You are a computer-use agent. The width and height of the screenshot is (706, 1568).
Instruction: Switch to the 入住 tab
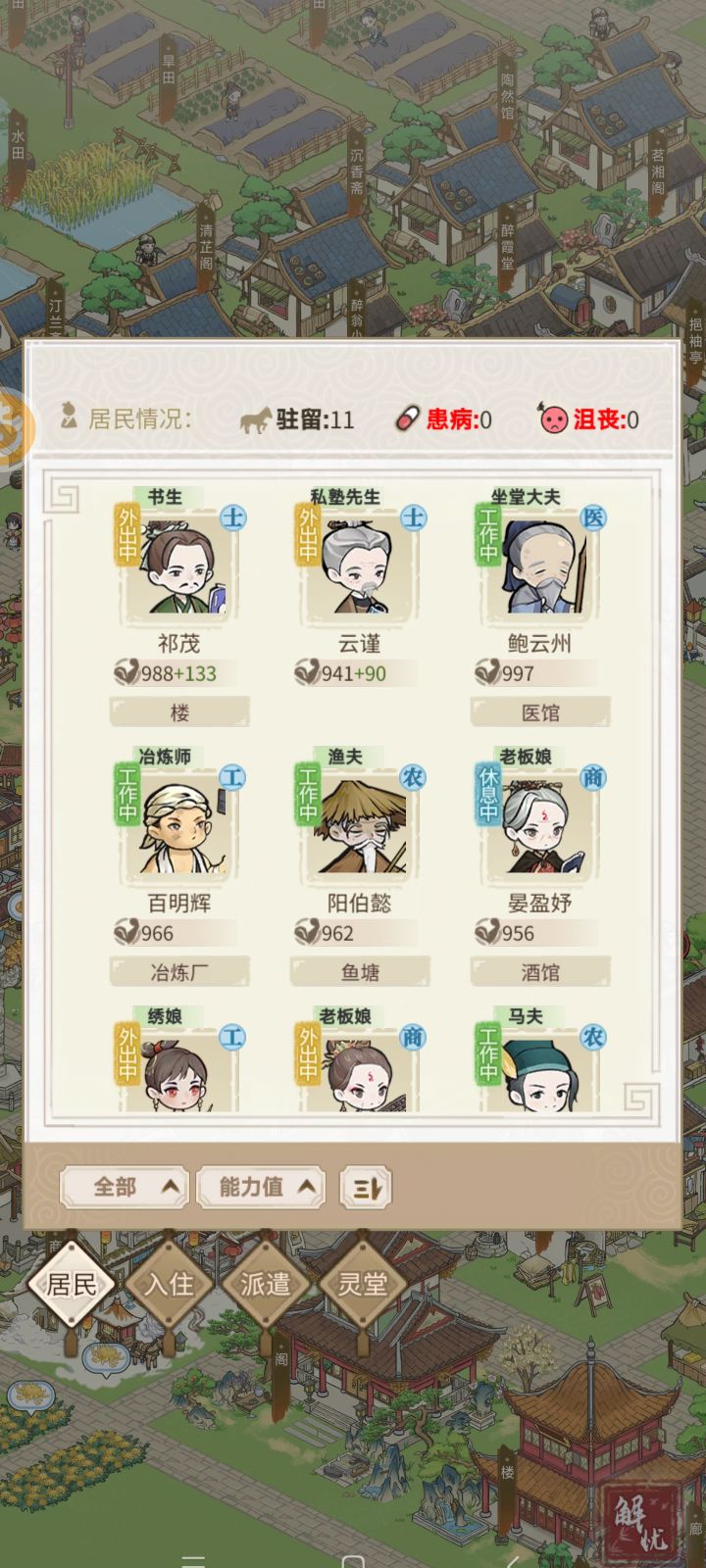pyautogui.click(x=169, y=1284)
